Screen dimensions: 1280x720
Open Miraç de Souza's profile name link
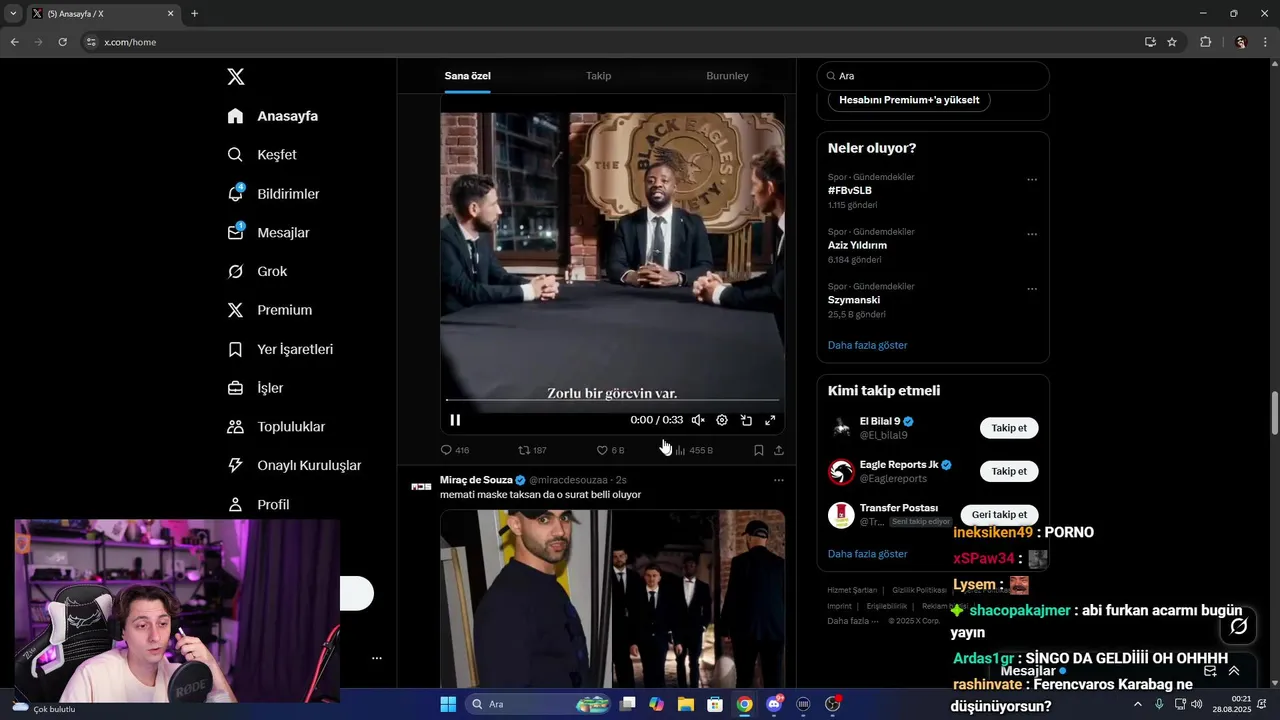tap(476, 480)
